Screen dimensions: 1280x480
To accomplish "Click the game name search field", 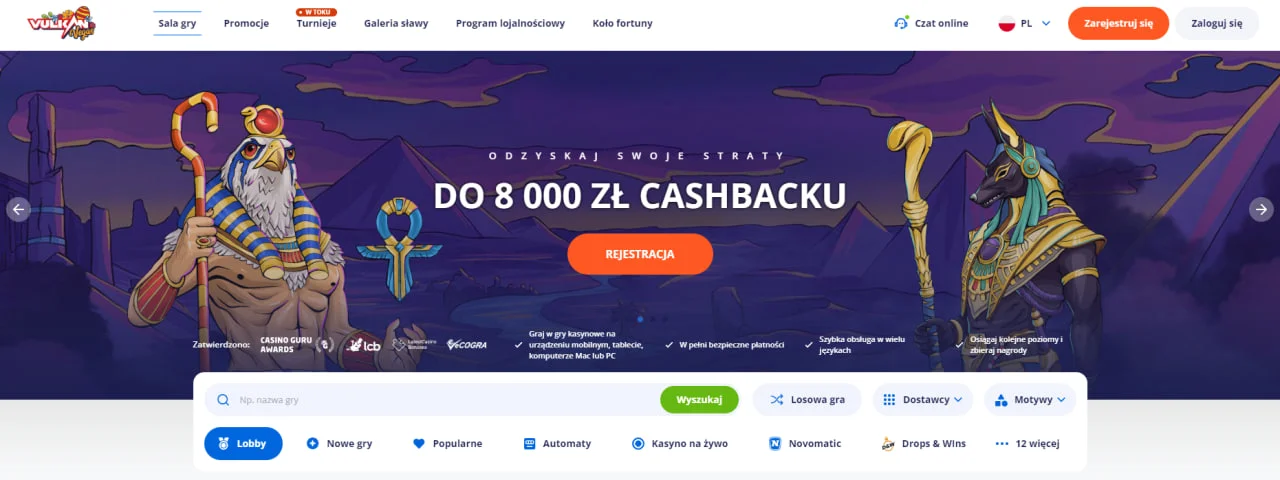I will (432, 400).
